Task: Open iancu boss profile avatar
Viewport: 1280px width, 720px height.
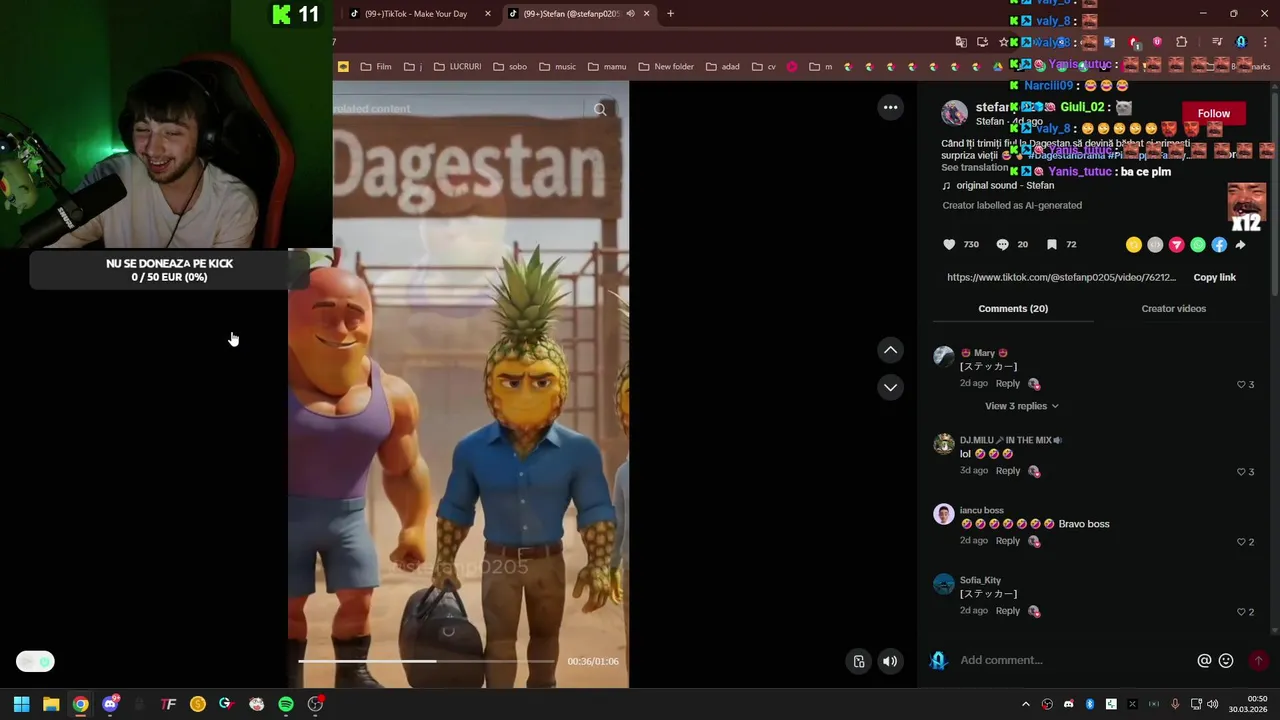Action: (x=943, y=514)
